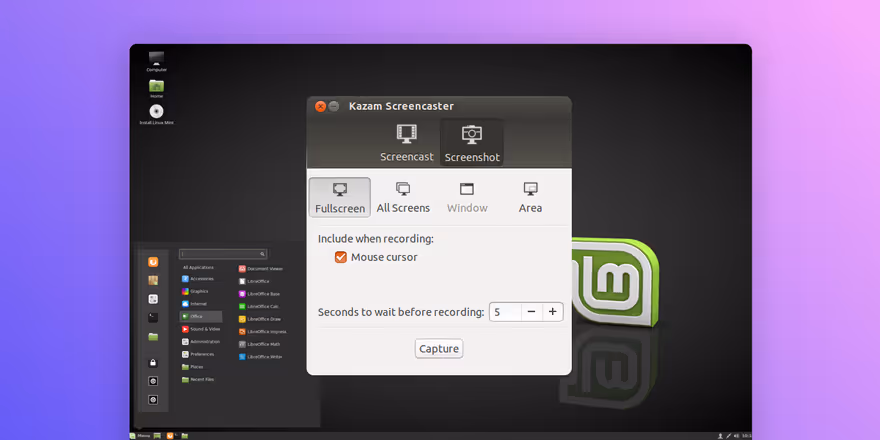Choose the Fullscreen capture option
Screen dimensions: 880x440
340,197
